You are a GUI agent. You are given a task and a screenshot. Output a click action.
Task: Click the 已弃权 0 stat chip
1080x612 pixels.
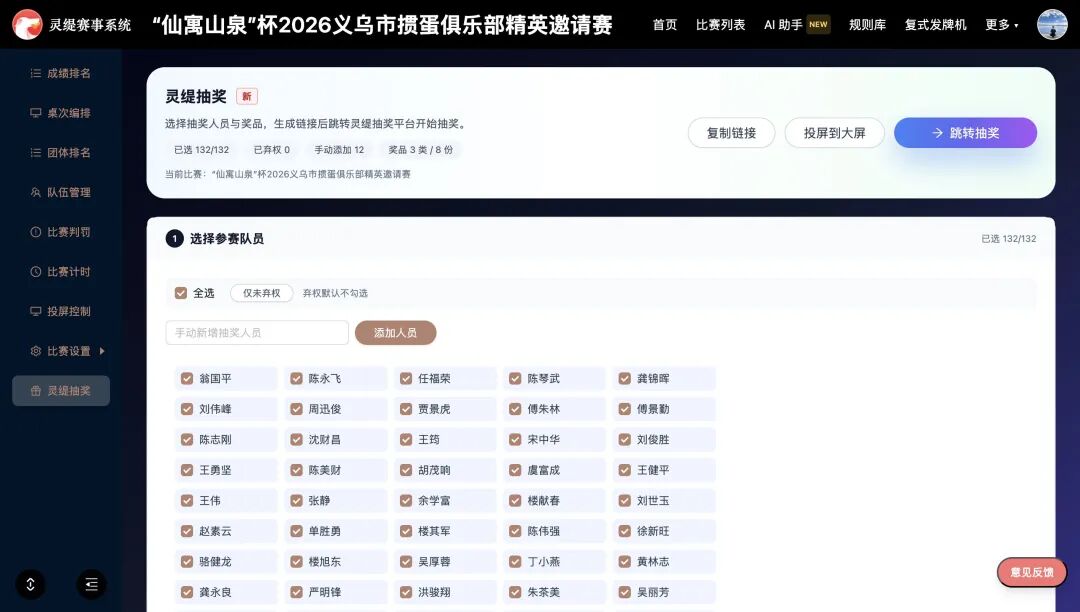pos(271,149)
